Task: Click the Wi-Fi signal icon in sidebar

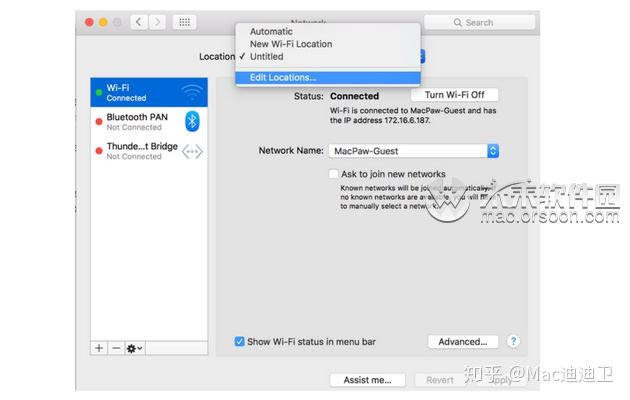Action: 192,92
